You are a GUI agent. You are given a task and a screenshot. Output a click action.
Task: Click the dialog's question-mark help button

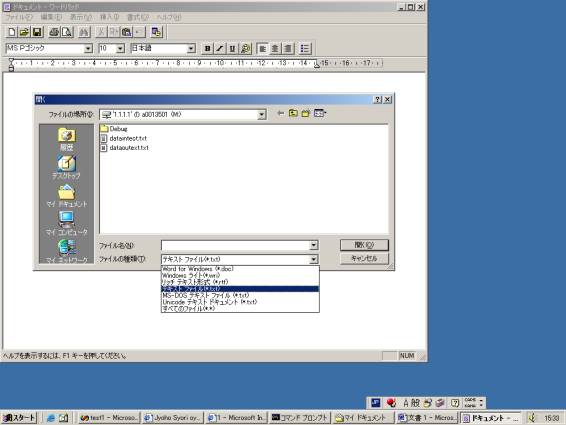pyautogui.click(x=378, y=99)
